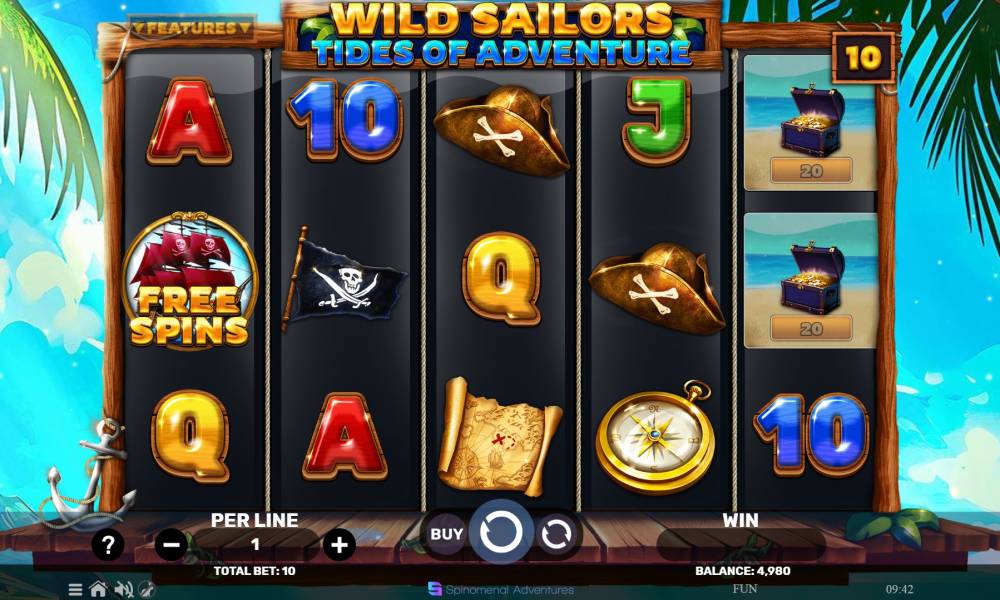Click the number 10 counter sign
Image resolution: width=1000 pixels, height=600 pixels.
tap(864, 58)
